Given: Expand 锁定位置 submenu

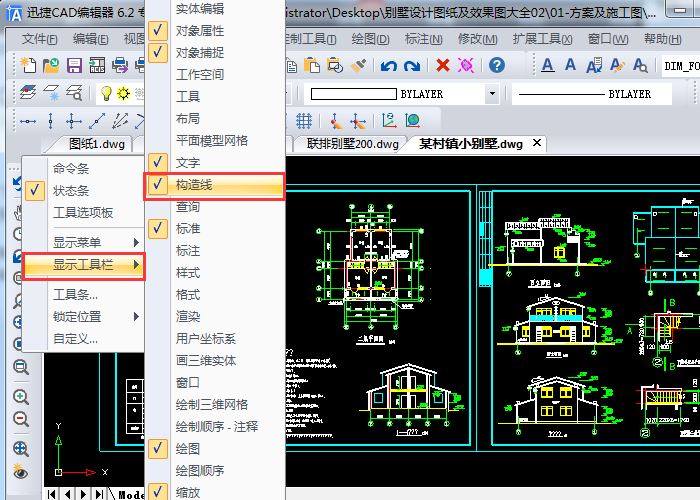Looking at the screenshot, I should 83,317.
